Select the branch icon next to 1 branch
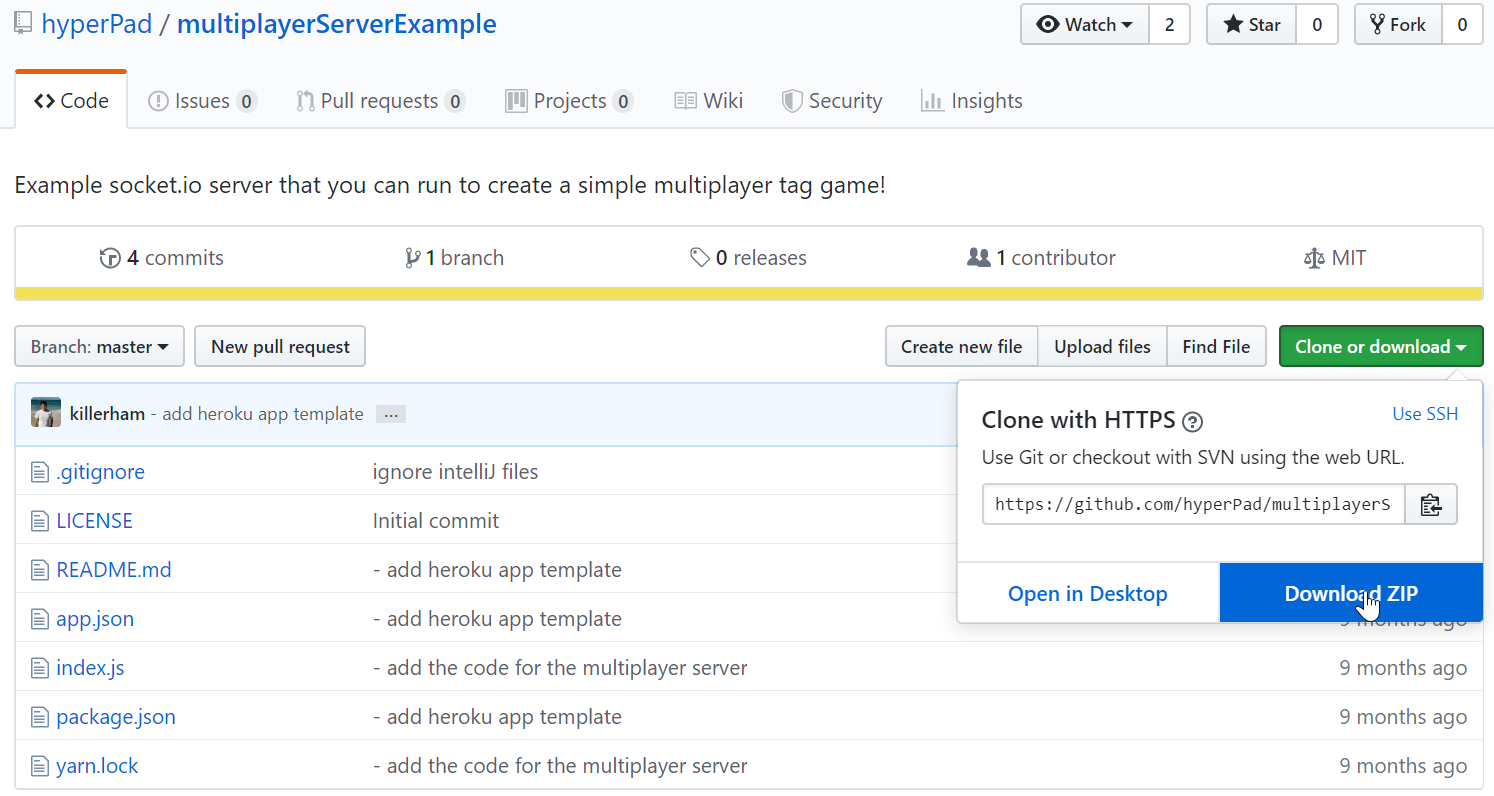 413,257
